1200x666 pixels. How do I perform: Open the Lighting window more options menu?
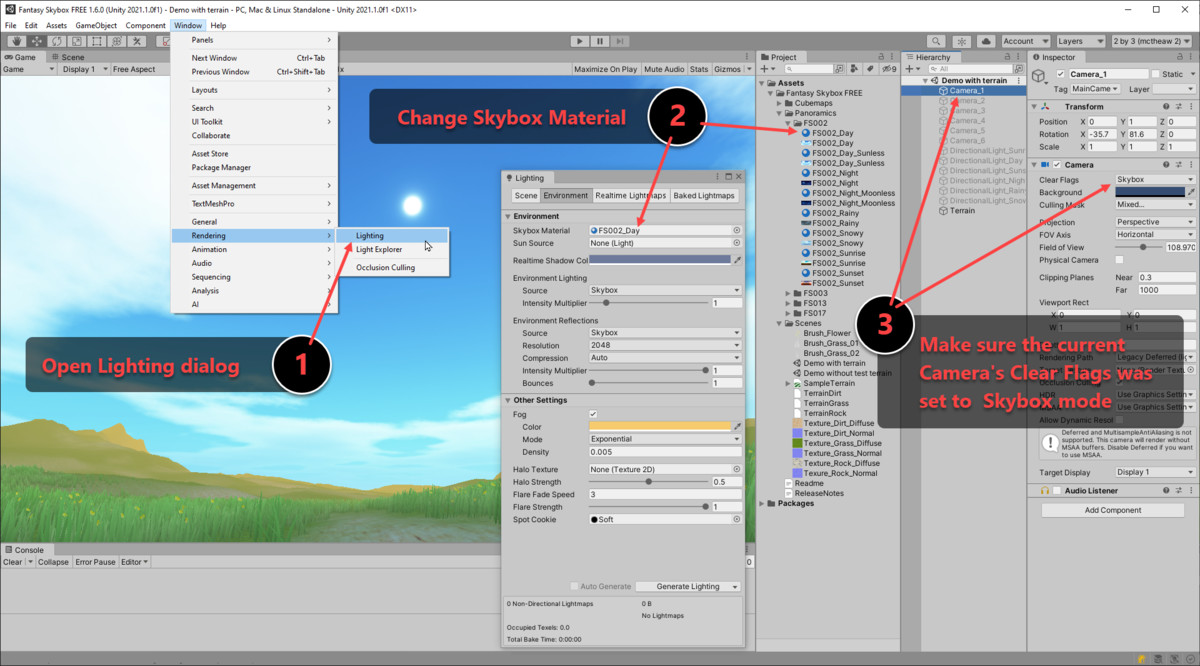tap(715, 178)
